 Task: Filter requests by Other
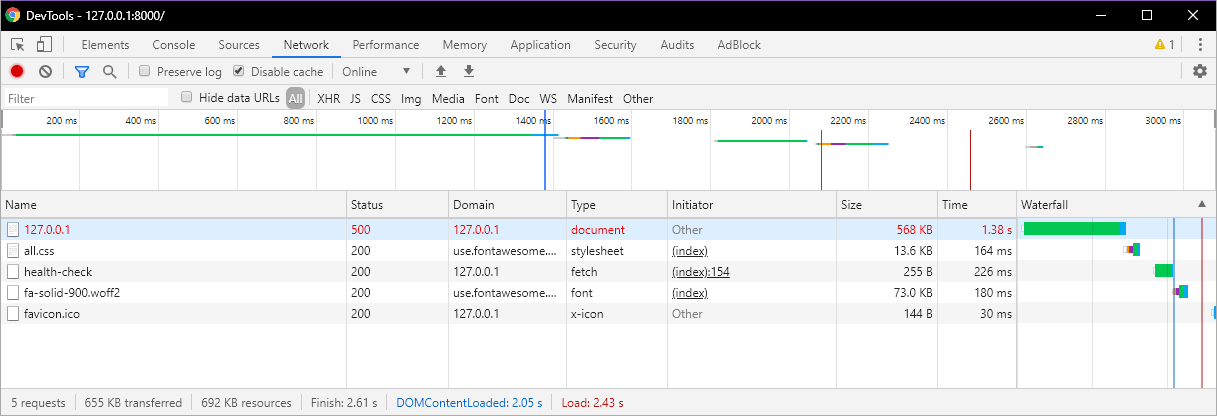click(x=638, y=99)
